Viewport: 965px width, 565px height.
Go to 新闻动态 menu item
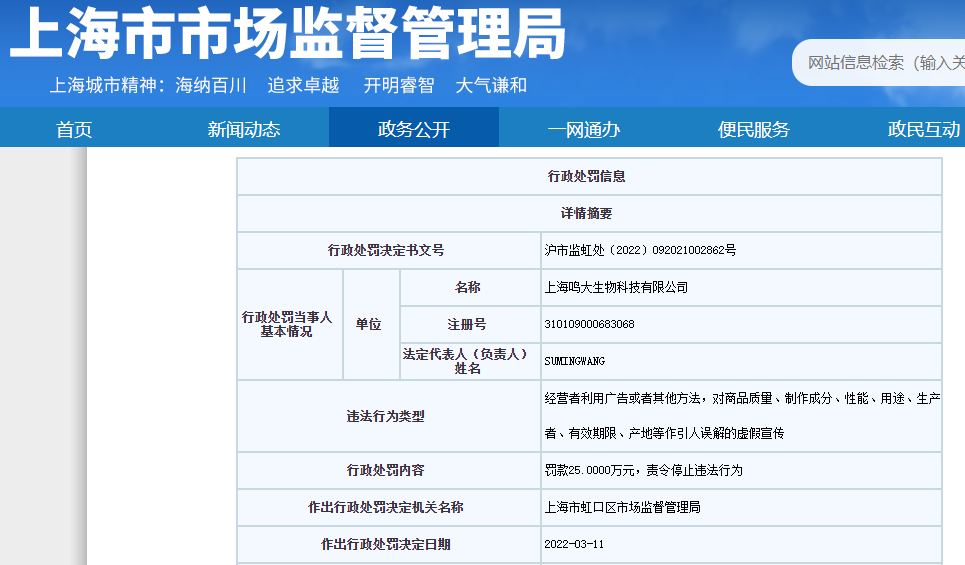point(244,129)
